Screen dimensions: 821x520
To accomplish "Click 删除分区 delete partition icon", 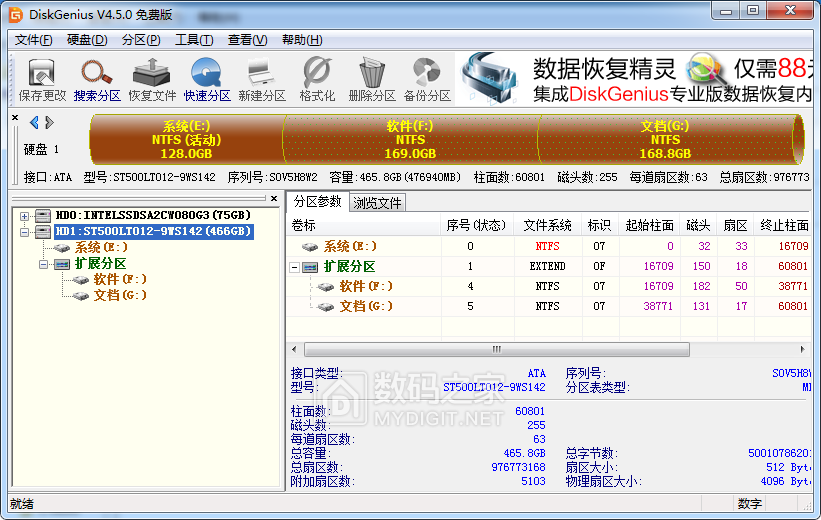I will point(372,80).
